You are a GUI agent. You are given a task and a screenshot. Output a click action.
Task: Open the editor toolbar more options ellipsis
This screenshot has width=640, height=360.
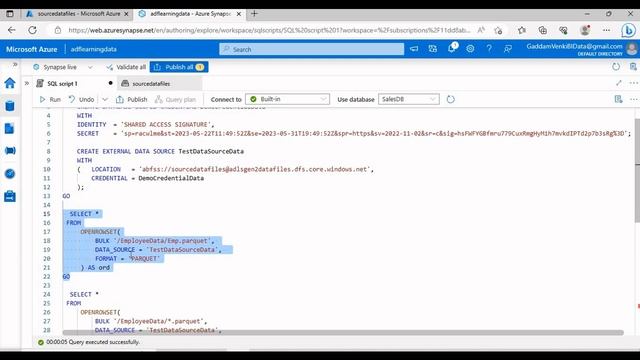633,99
